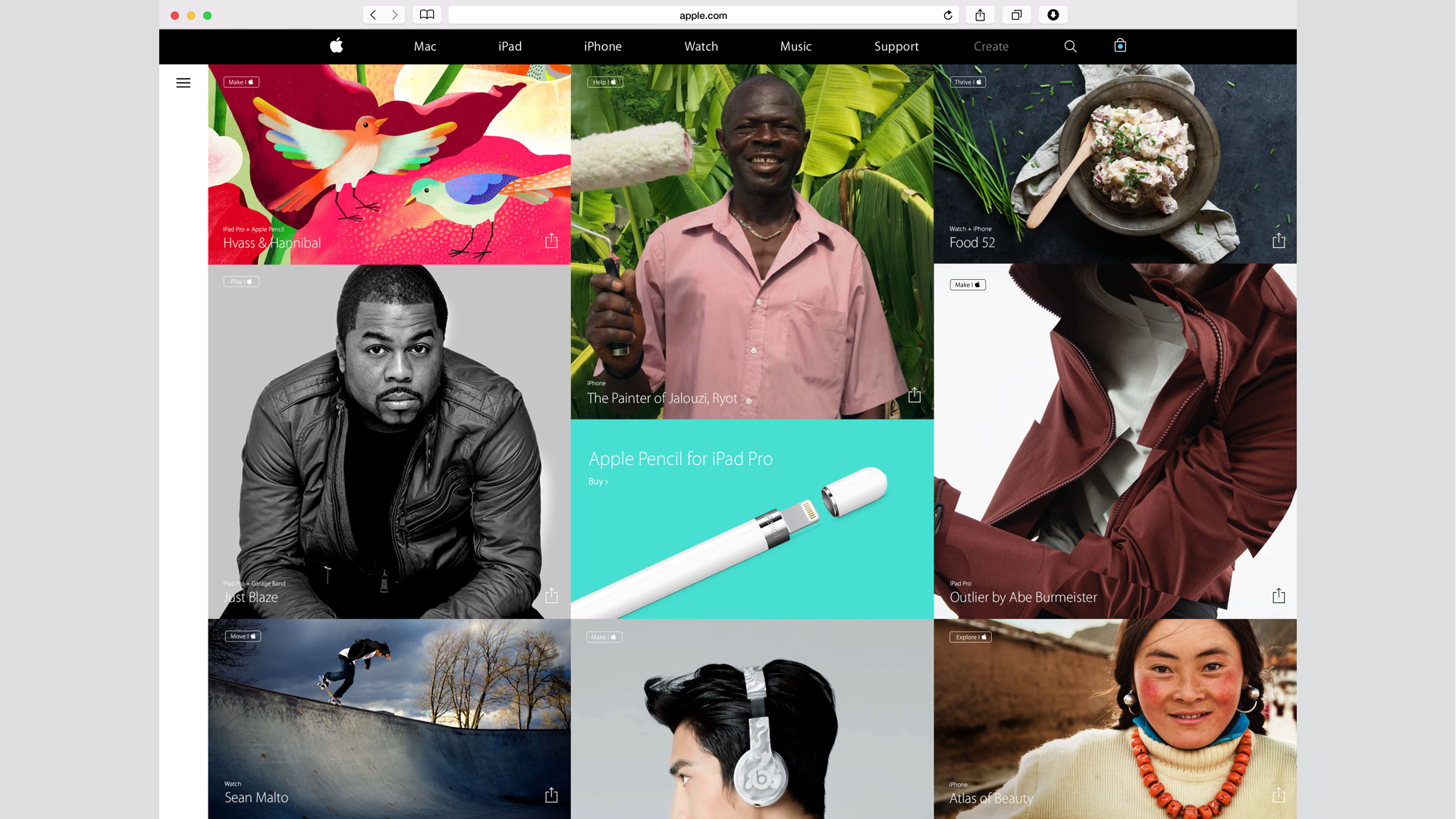The width and height of the screenshot is (1456, 819).
Task: Open the Music menu item
Action: click(795, 46)
